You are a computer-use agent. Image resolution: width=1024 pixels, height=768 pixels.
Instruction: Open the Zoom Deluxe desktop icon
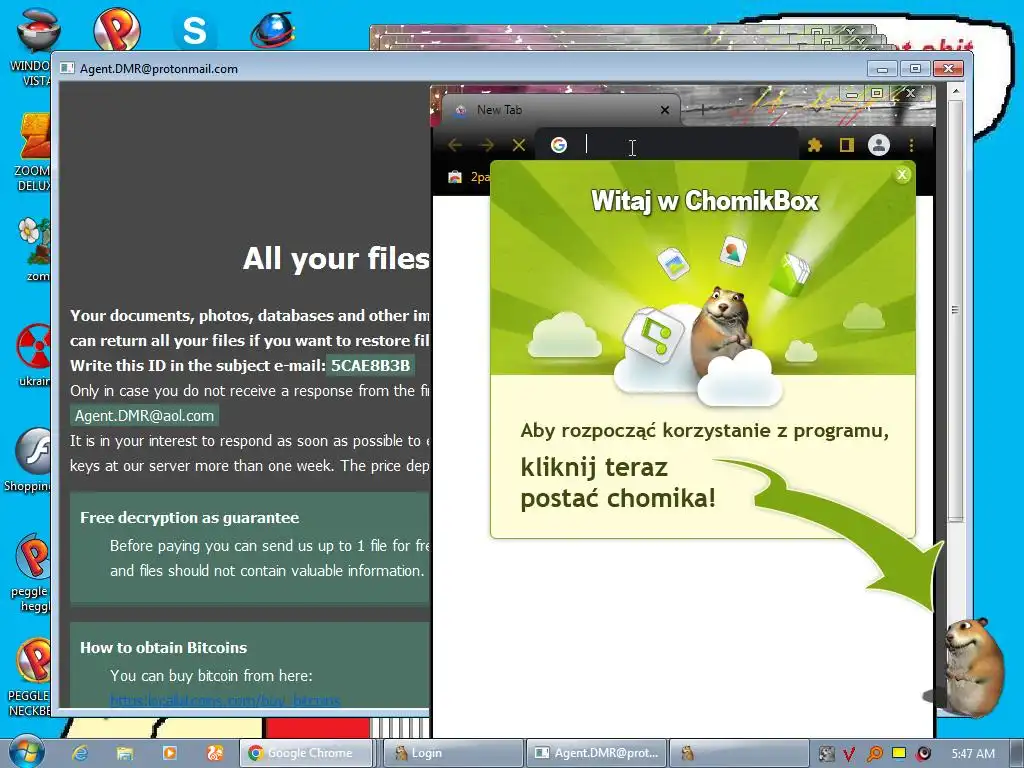pyautogui.click(x=33, y=152)
